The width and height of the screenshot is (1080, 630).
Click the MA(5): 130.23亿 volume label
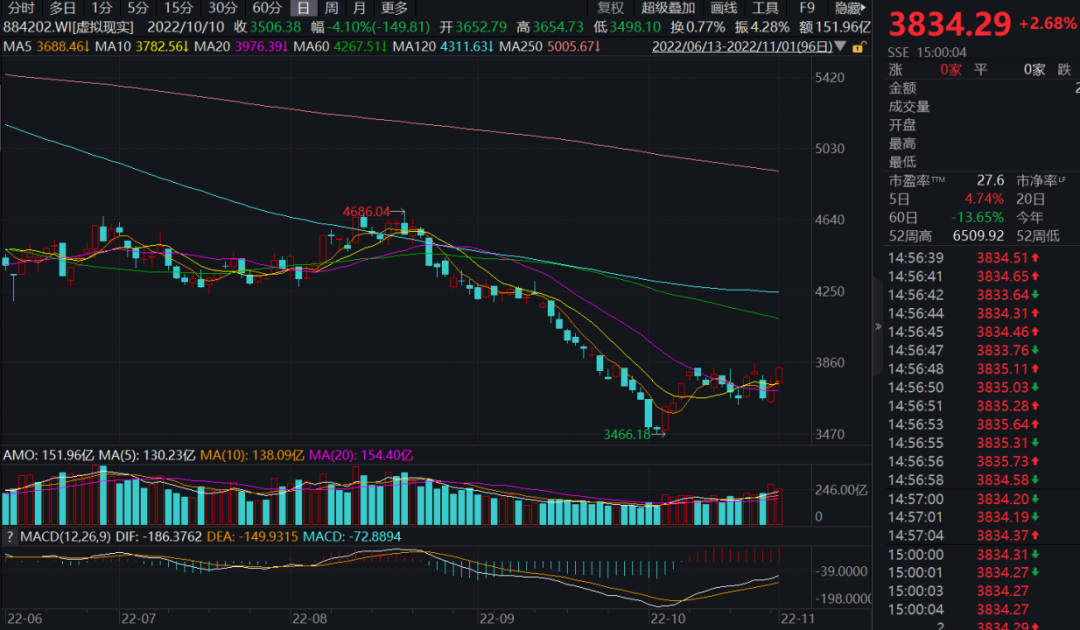147,455
